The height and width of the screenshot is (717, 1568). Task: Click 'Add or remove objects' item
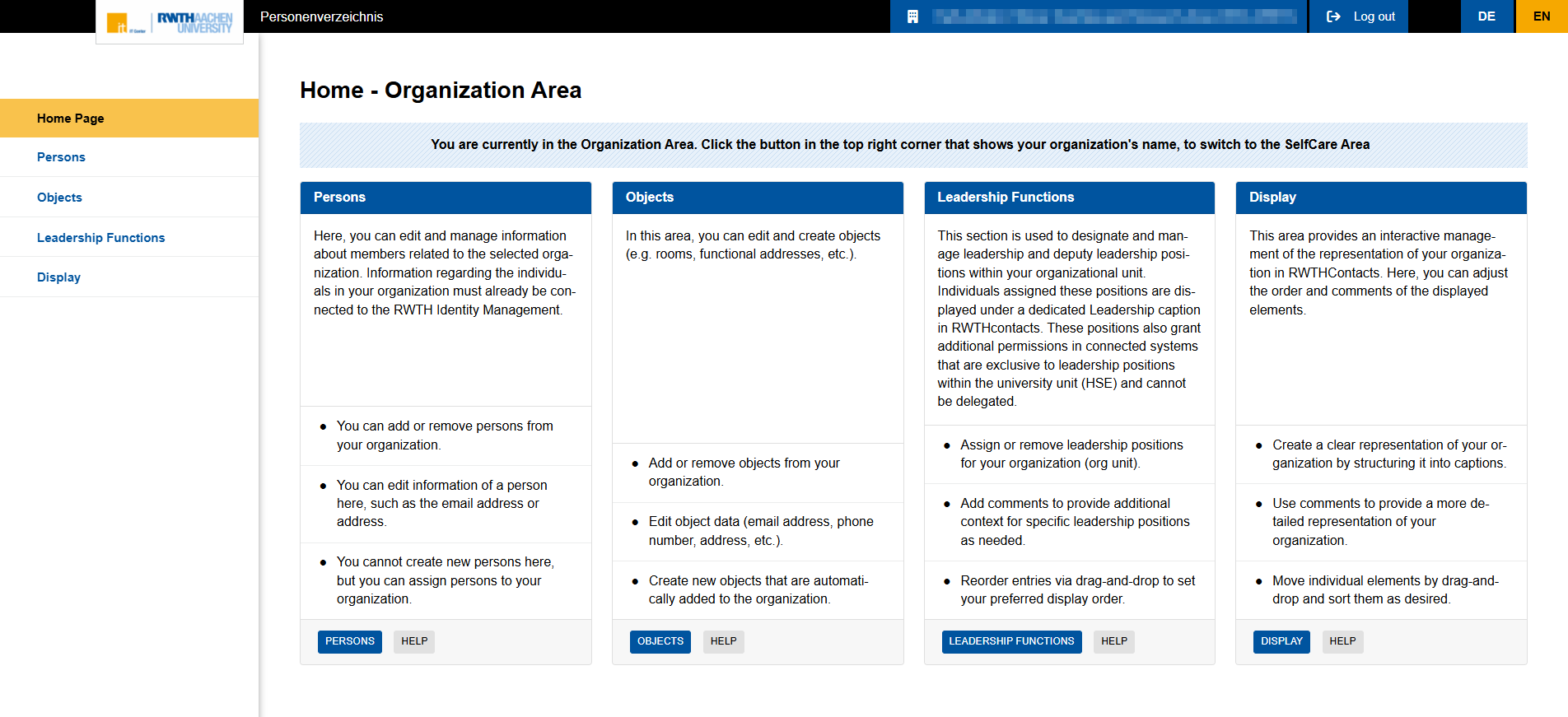tap(758, 473)
